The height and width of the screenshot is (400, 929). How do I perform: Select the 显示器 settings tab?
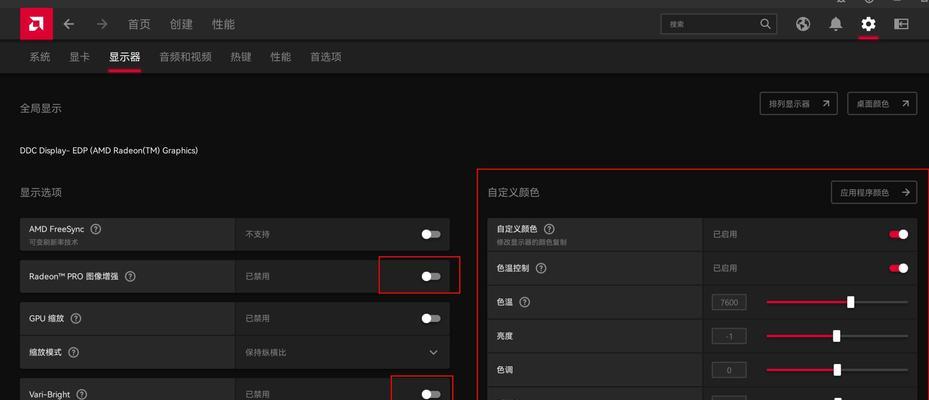tap(124, 57)
